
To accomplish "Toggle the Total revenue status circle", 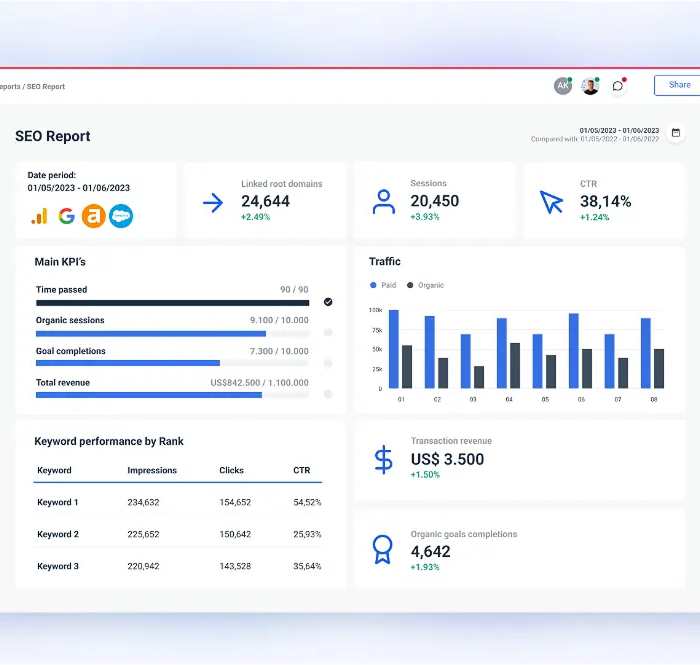I will click(x=328, y=395).
